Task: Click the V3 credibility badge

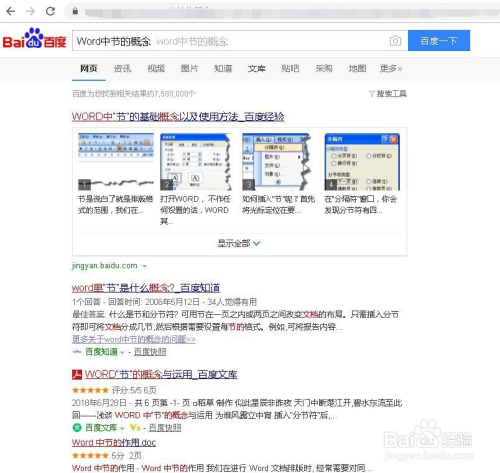Action: [x=135, y=427]
